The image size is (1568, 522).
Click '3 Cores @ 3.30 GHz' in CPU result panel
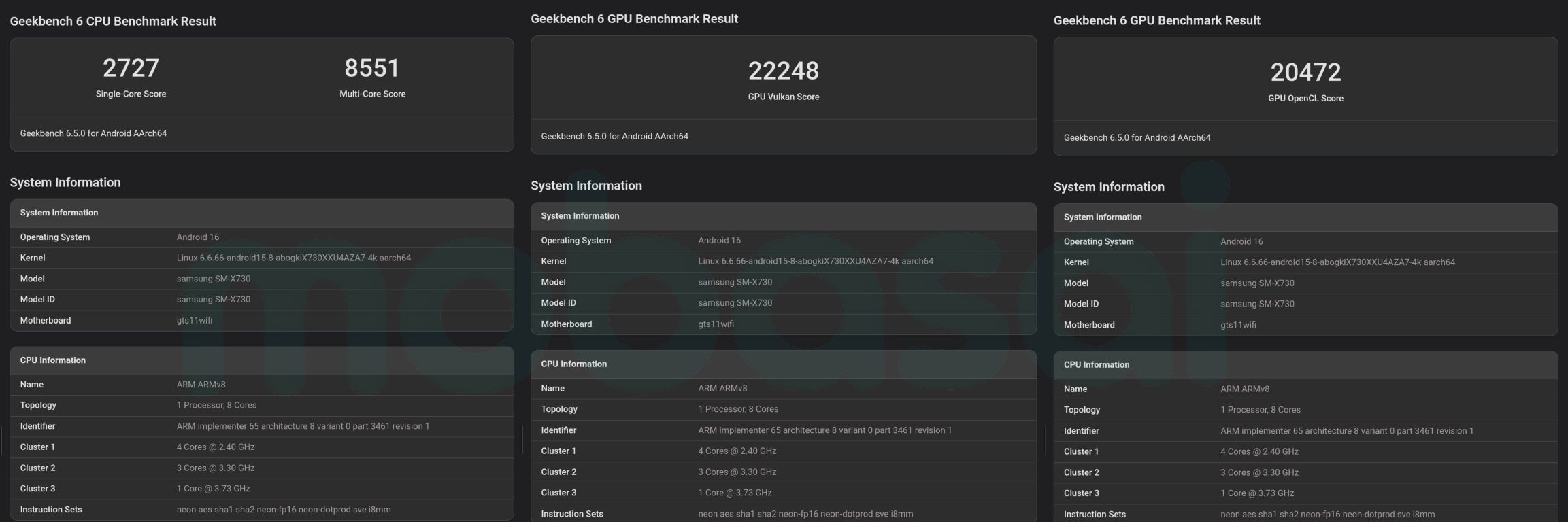(216, 468)
